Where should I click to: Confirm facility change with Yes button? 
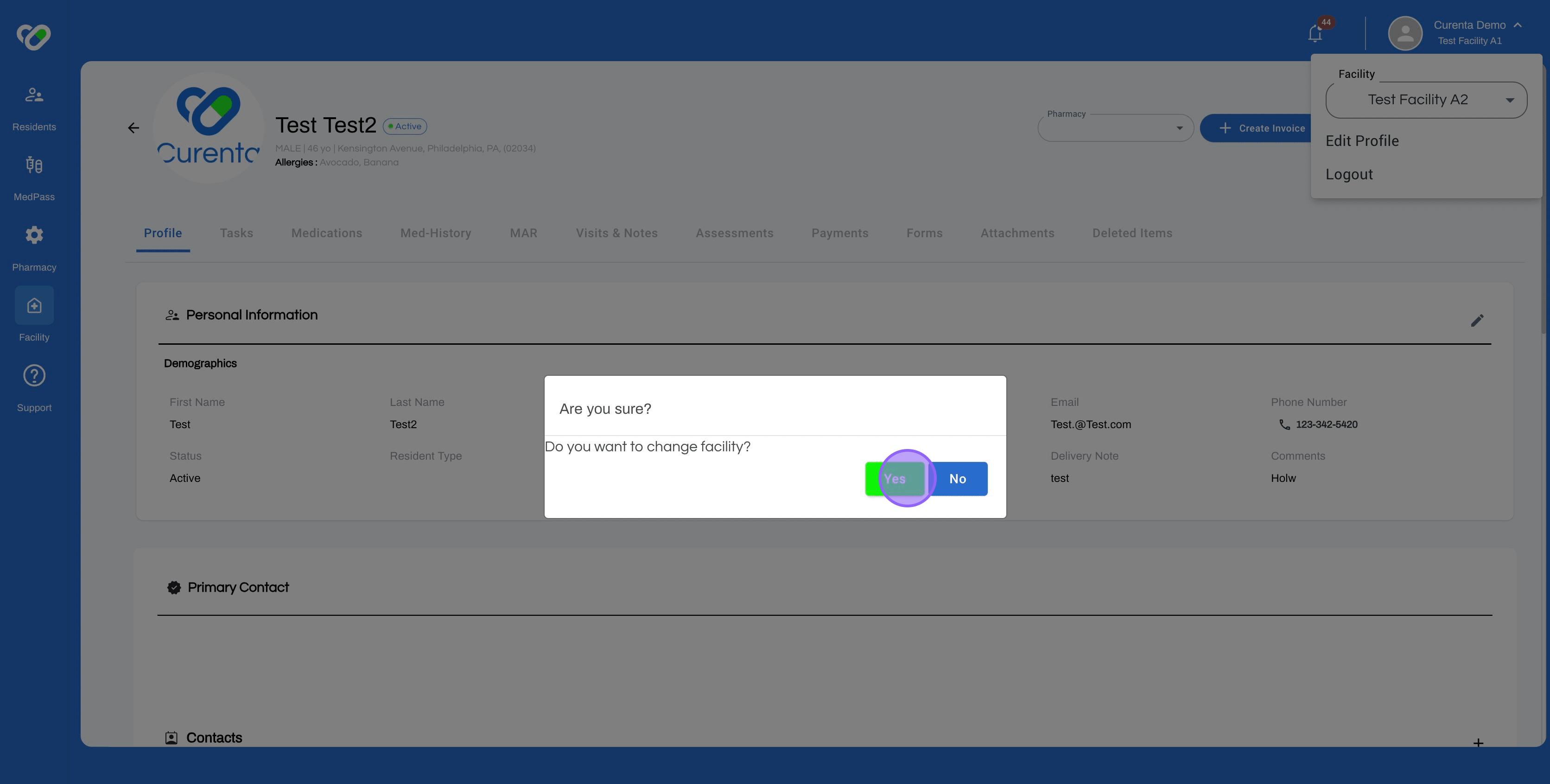[x=895, y=479]
